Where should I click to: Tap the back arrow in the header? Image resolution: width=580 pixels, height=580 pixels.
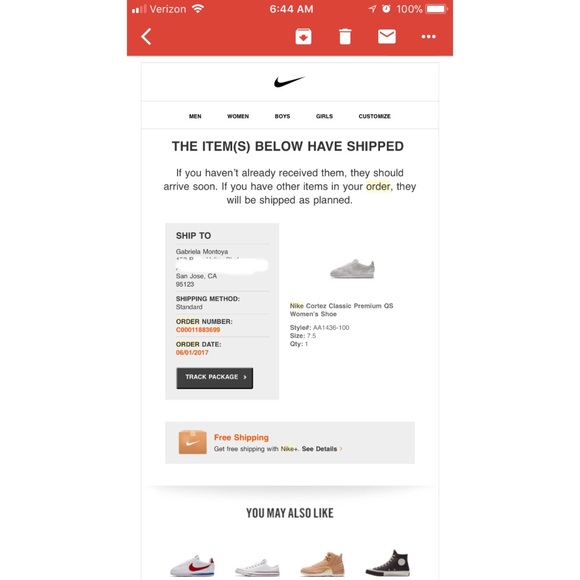146,37
